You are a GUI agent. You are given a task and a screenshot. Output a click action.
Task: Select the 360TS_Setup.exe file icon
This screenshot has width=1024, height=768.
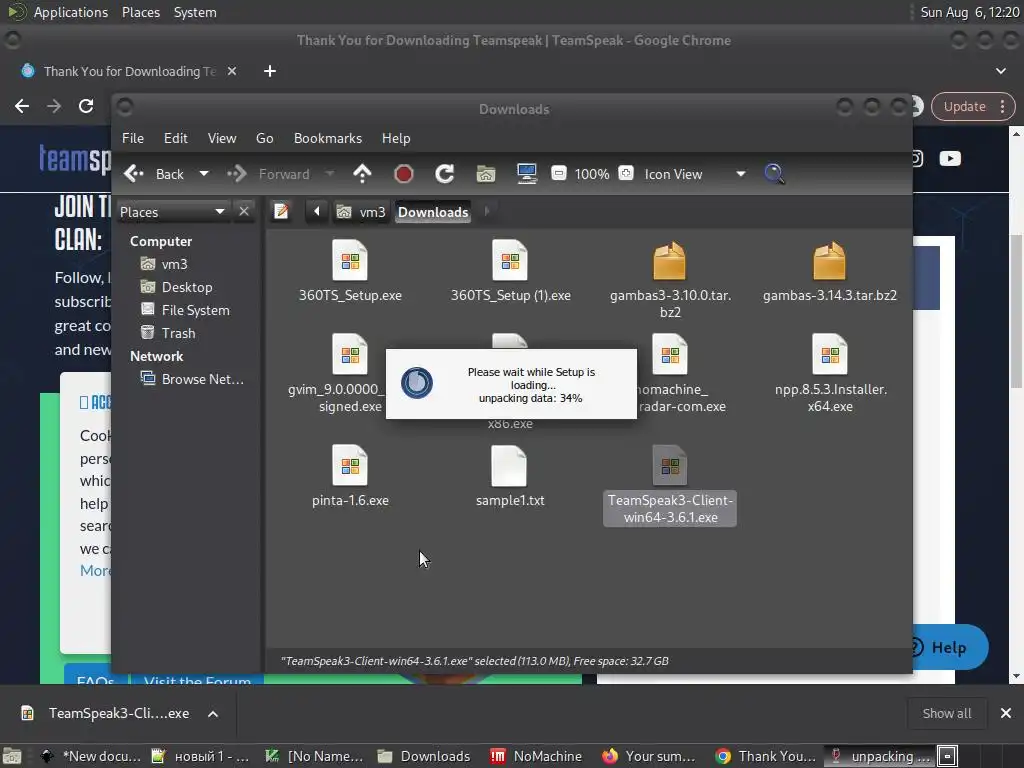350,261
